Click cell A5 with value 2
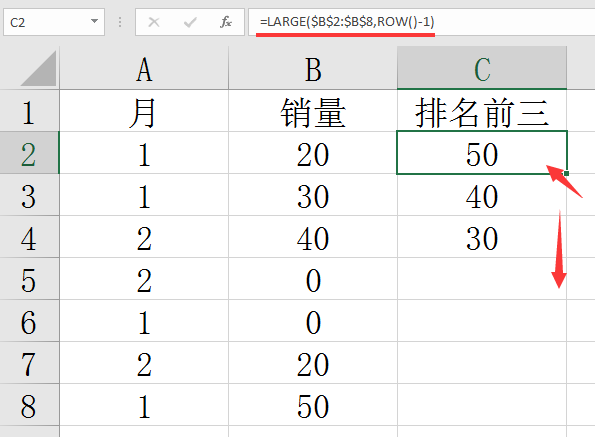Viewport: 595px width, 437px height. click(x=144, y=279)
